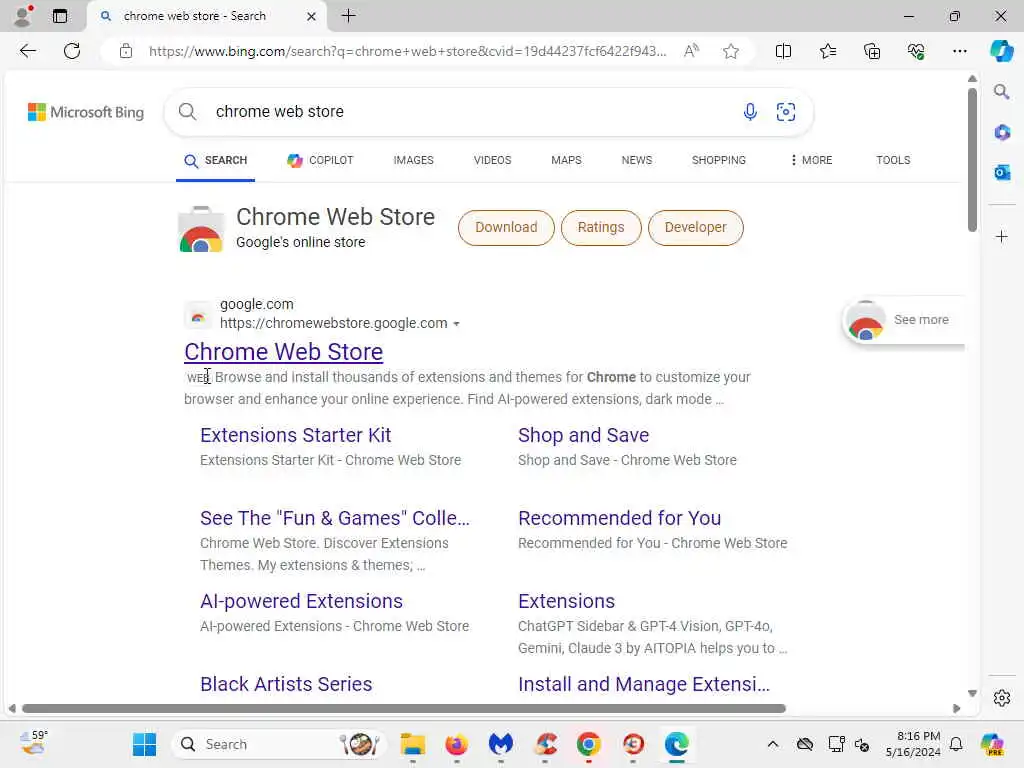Start a visual search with the camera
This screenshot has height=768, width=1024.
click(786, 112)
